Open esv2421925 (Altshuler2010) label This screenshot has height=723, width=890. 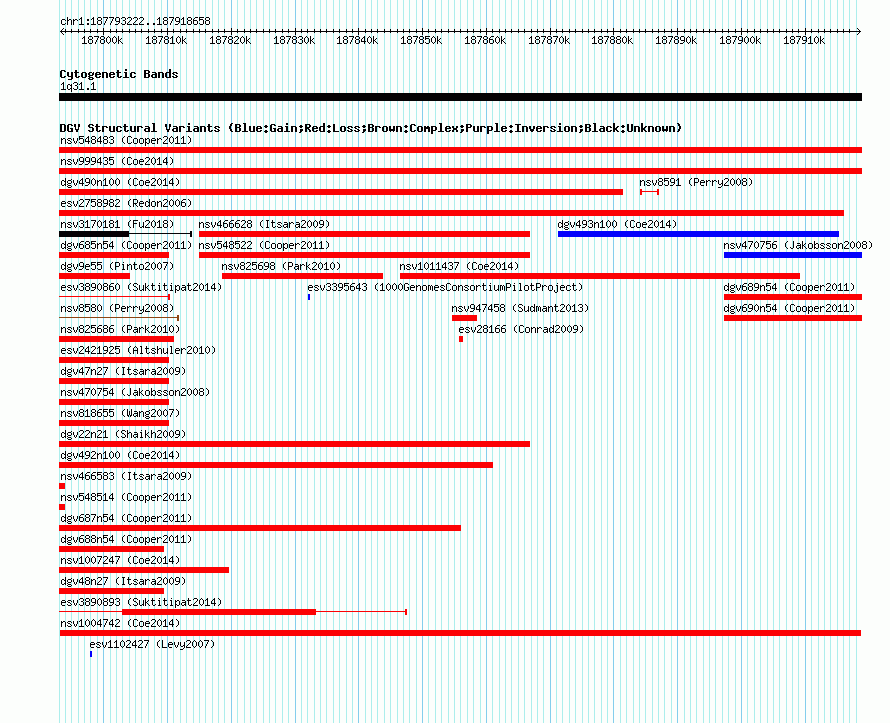[138, 350]
